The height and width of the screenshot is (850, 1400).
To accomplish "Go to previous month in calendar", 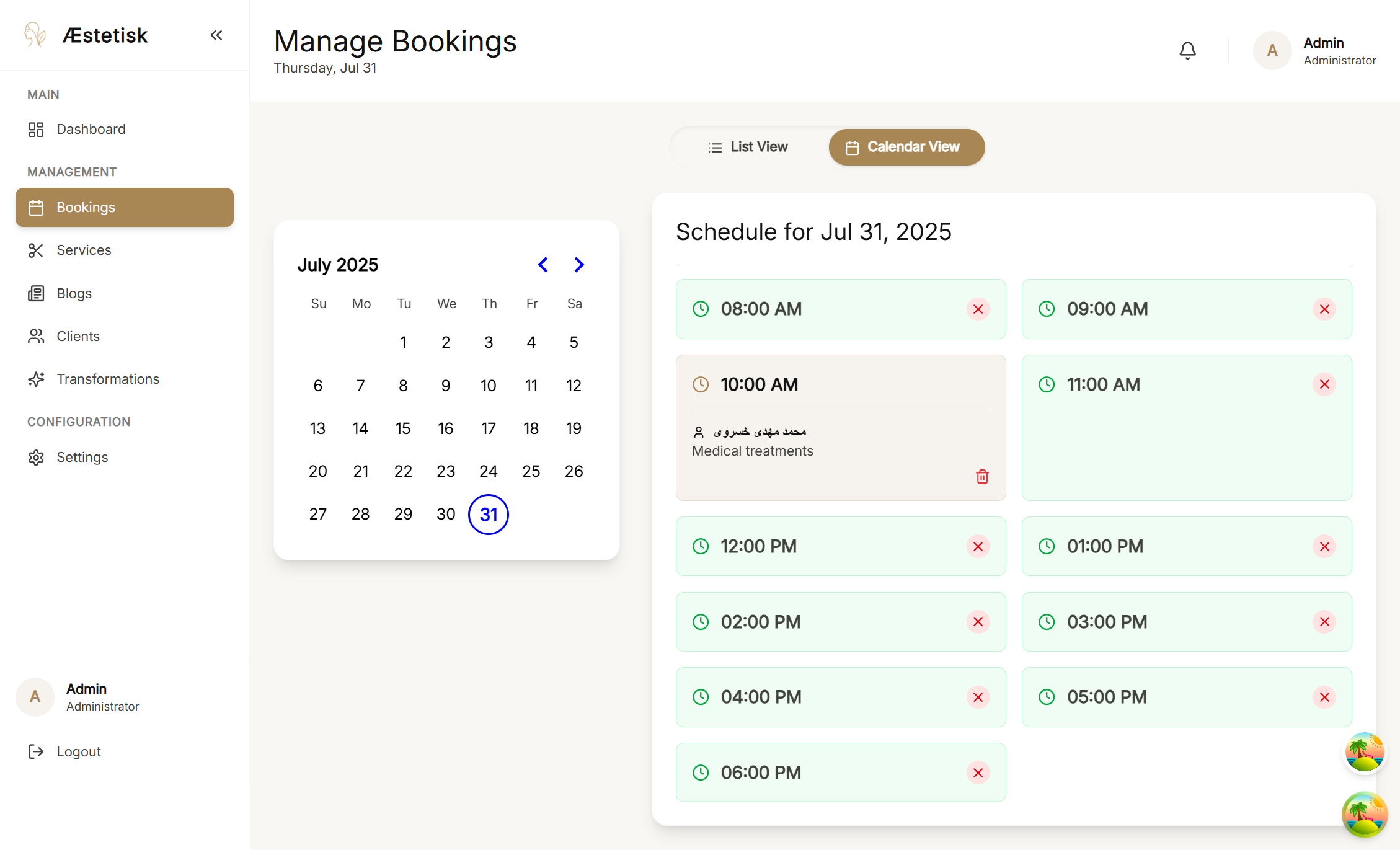I will [x=543, y=265].
